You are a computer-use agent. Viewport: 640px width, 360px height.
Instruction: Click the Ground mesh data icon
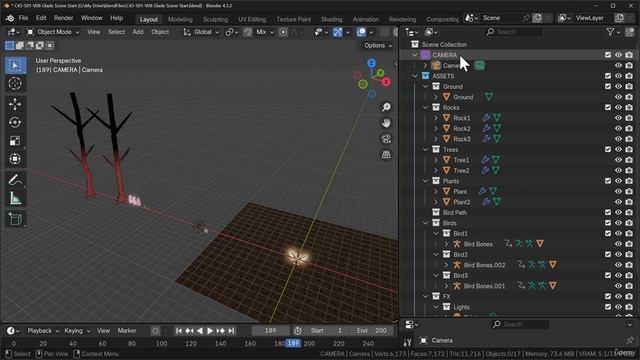[489, 97]
